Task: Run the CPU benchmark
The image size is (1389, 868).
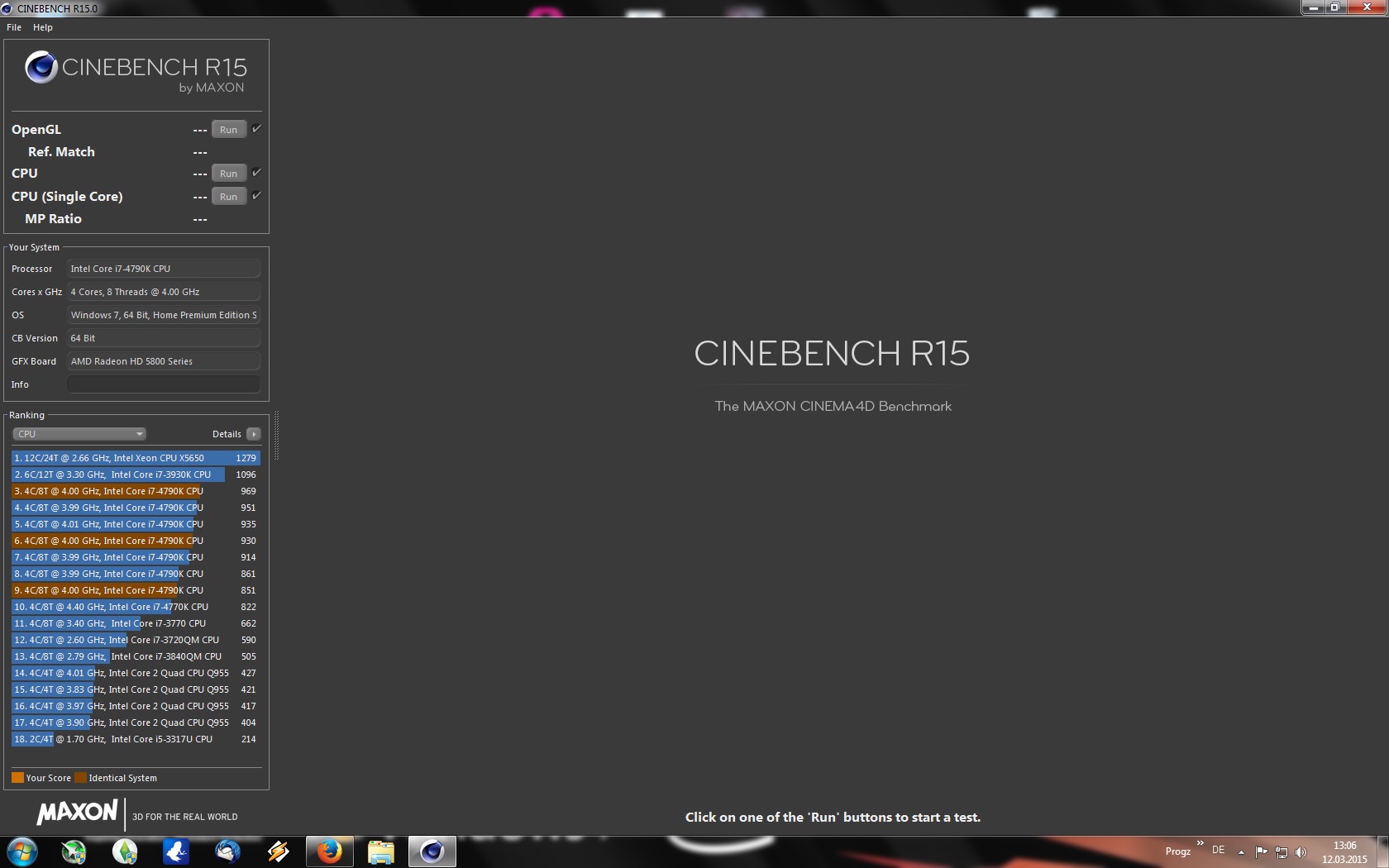Action: click(229, 174)
